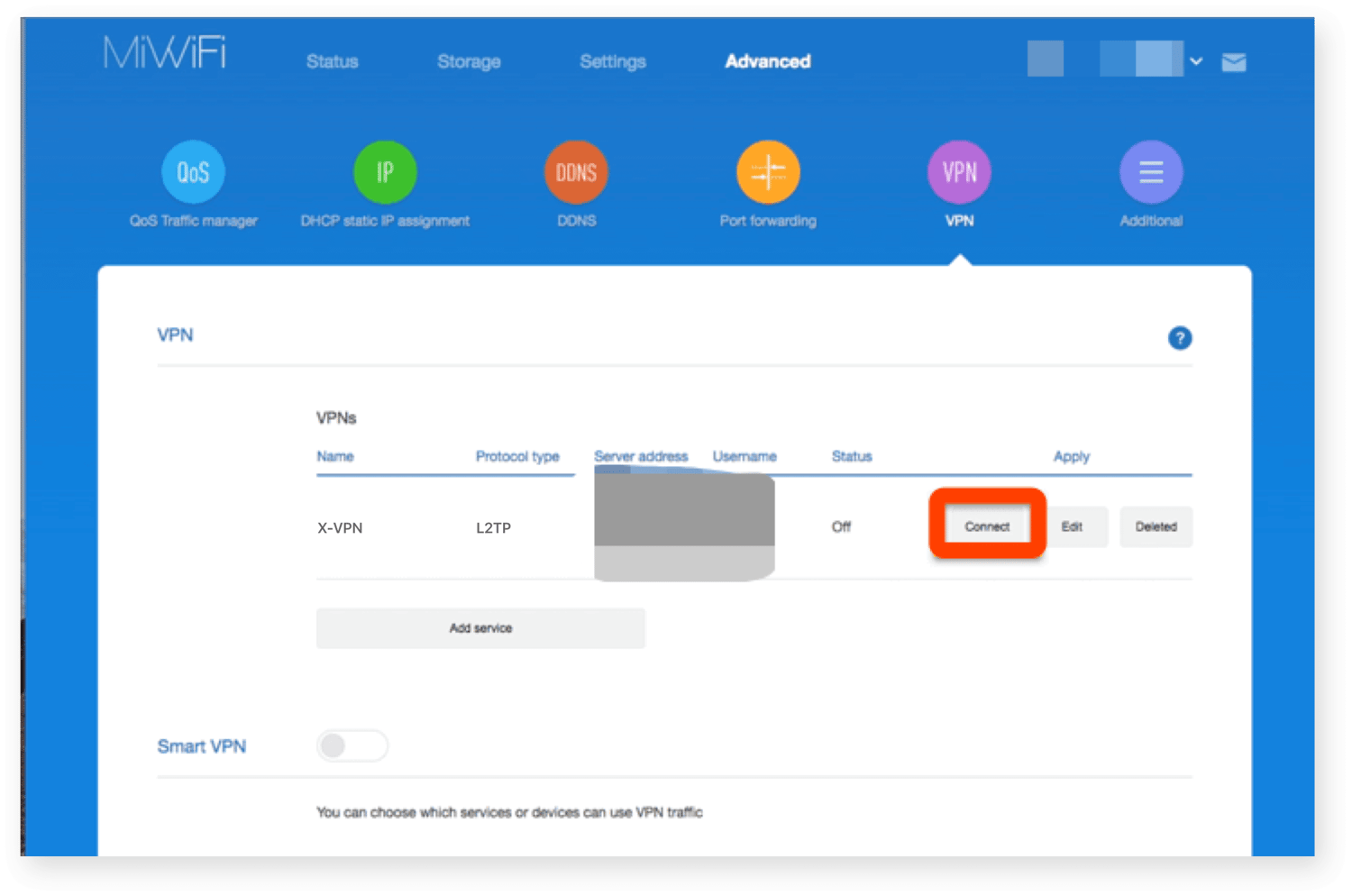1352x896 pixels.
Task: Select the Advanced tab
Action: (x=768, y=61)
